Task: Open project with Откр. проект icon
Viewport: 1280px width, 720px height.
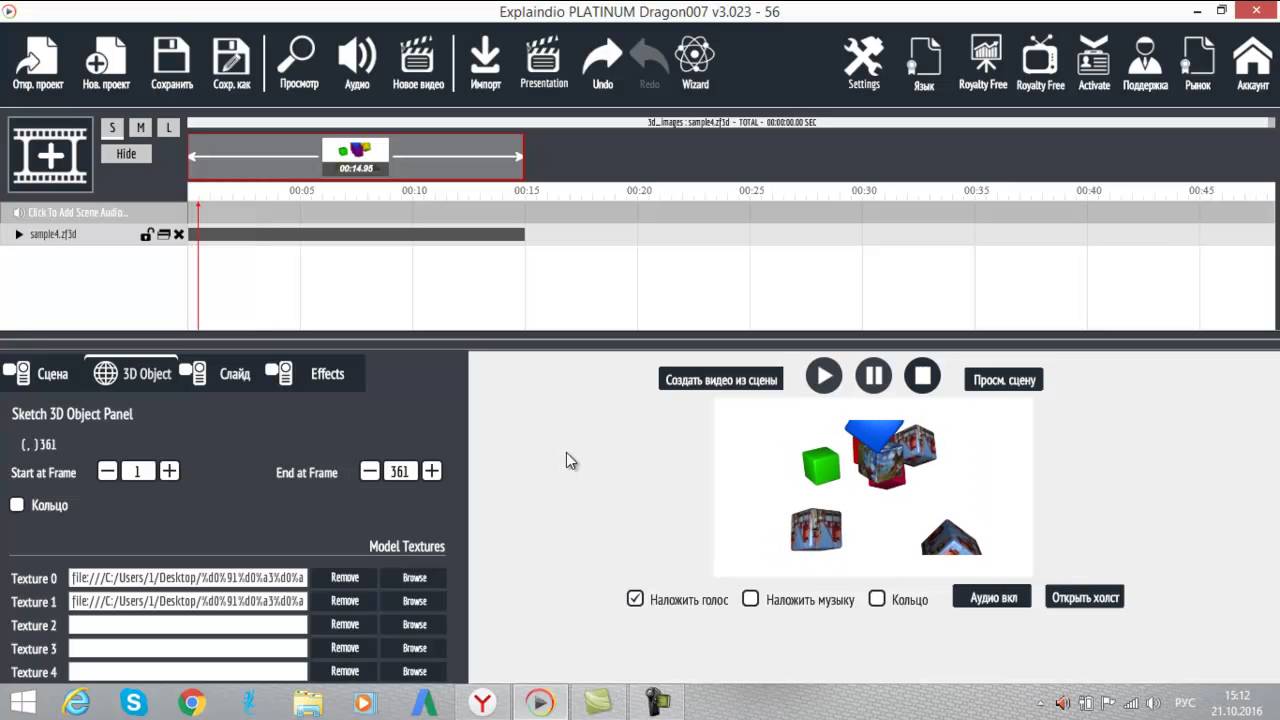Action: point(38,63)
